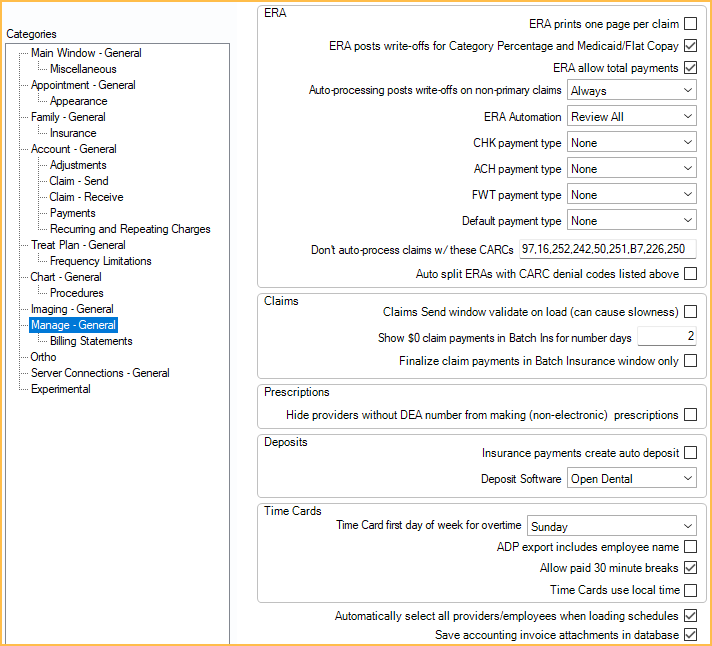Open the Experimental category
This screenshot has height=646, width=712.
(x=60, y=389)
